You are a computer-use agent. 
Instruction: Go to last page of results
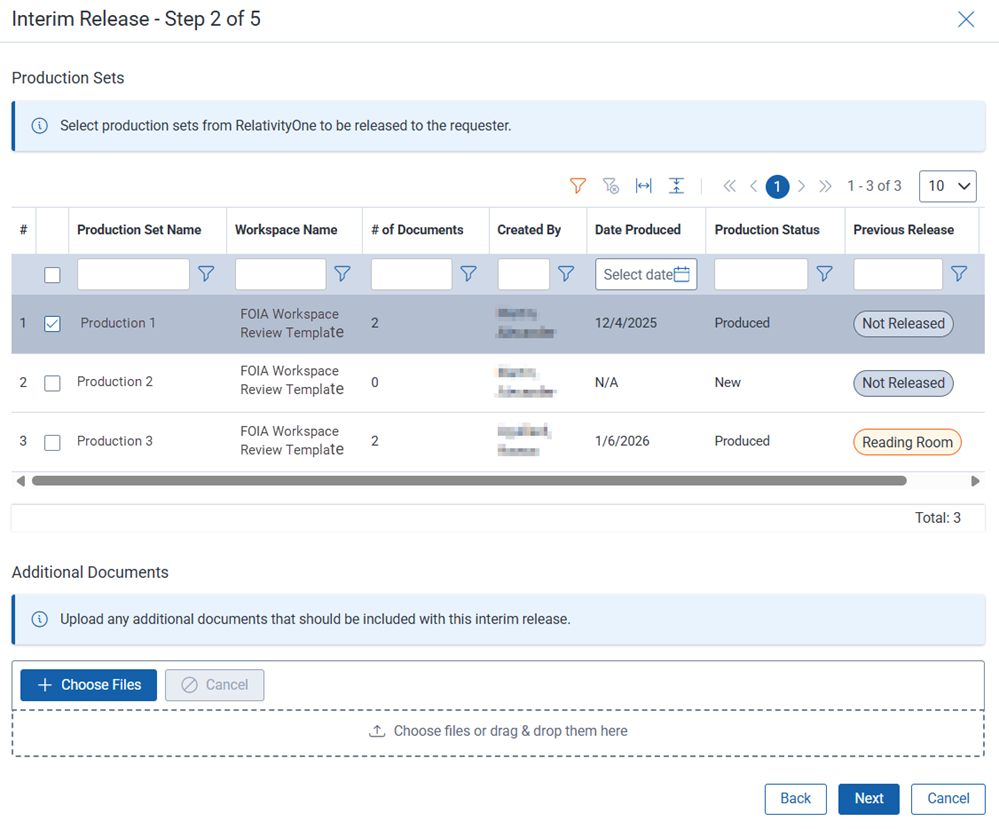825,186
